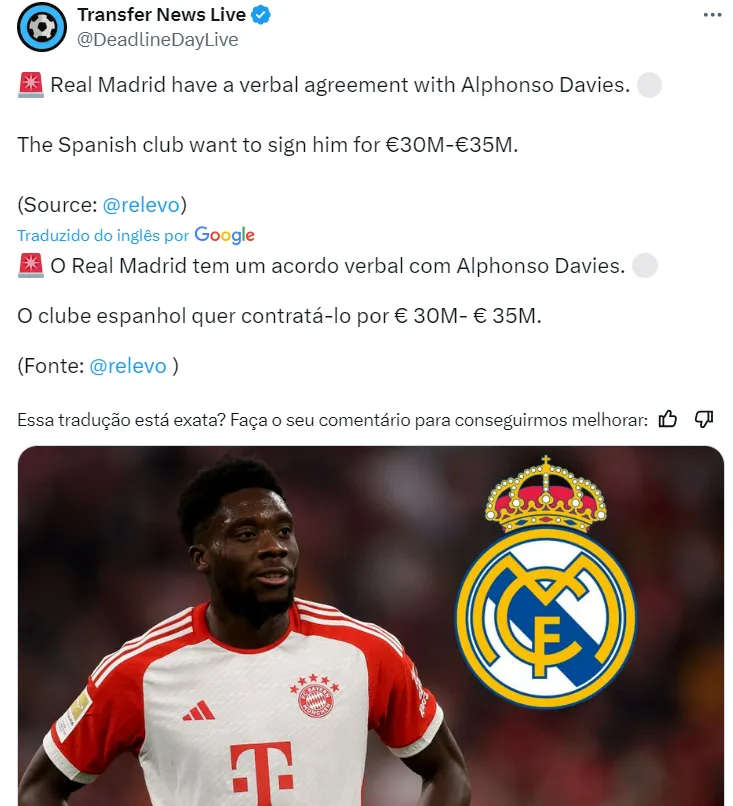
Task: Click the white circle emoji after Portuguese sentence
Action: [645, 266]
